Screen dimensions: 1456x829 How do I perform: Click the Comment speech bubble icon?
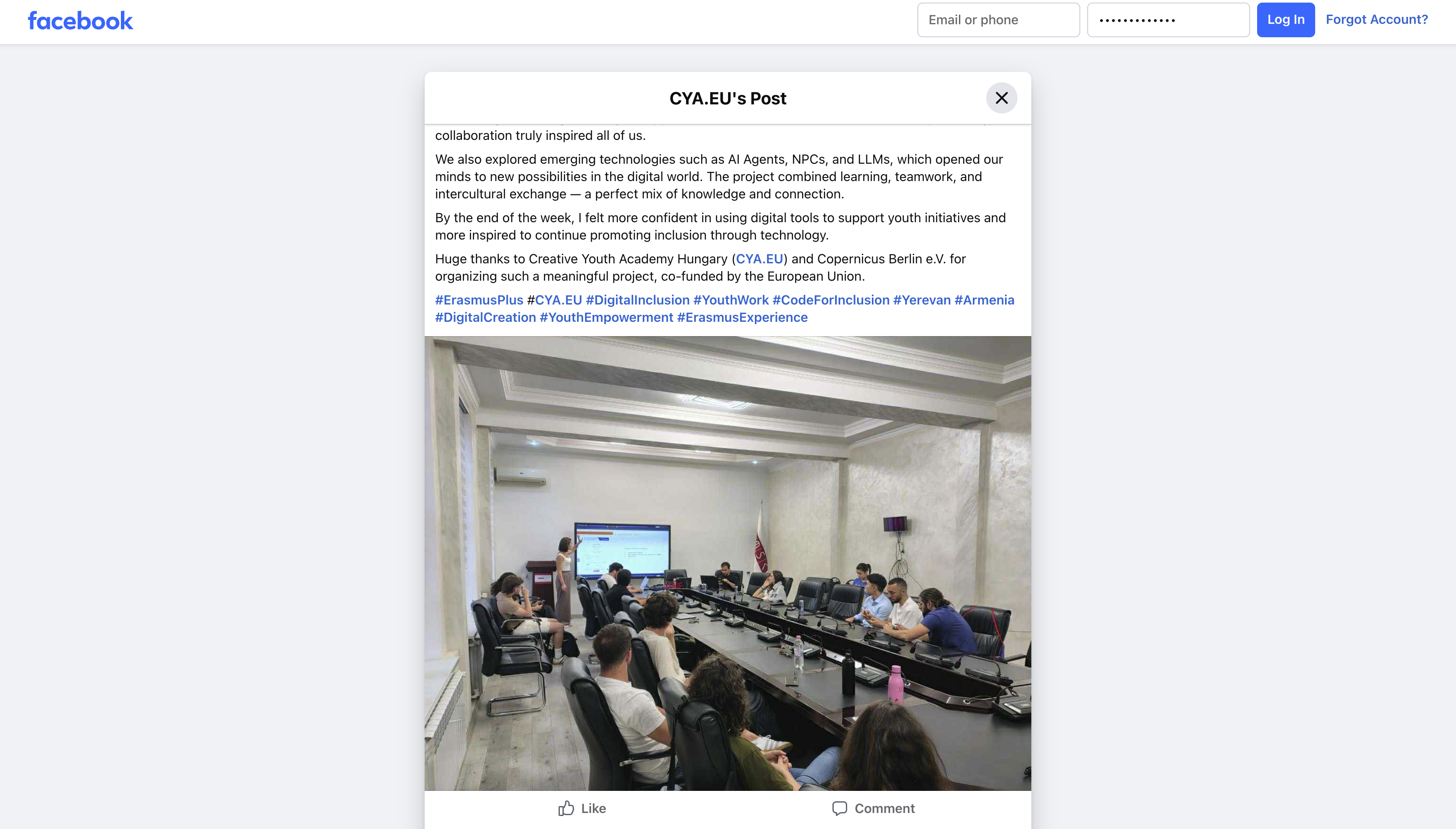pyautogui.click(x=839, y=808)
